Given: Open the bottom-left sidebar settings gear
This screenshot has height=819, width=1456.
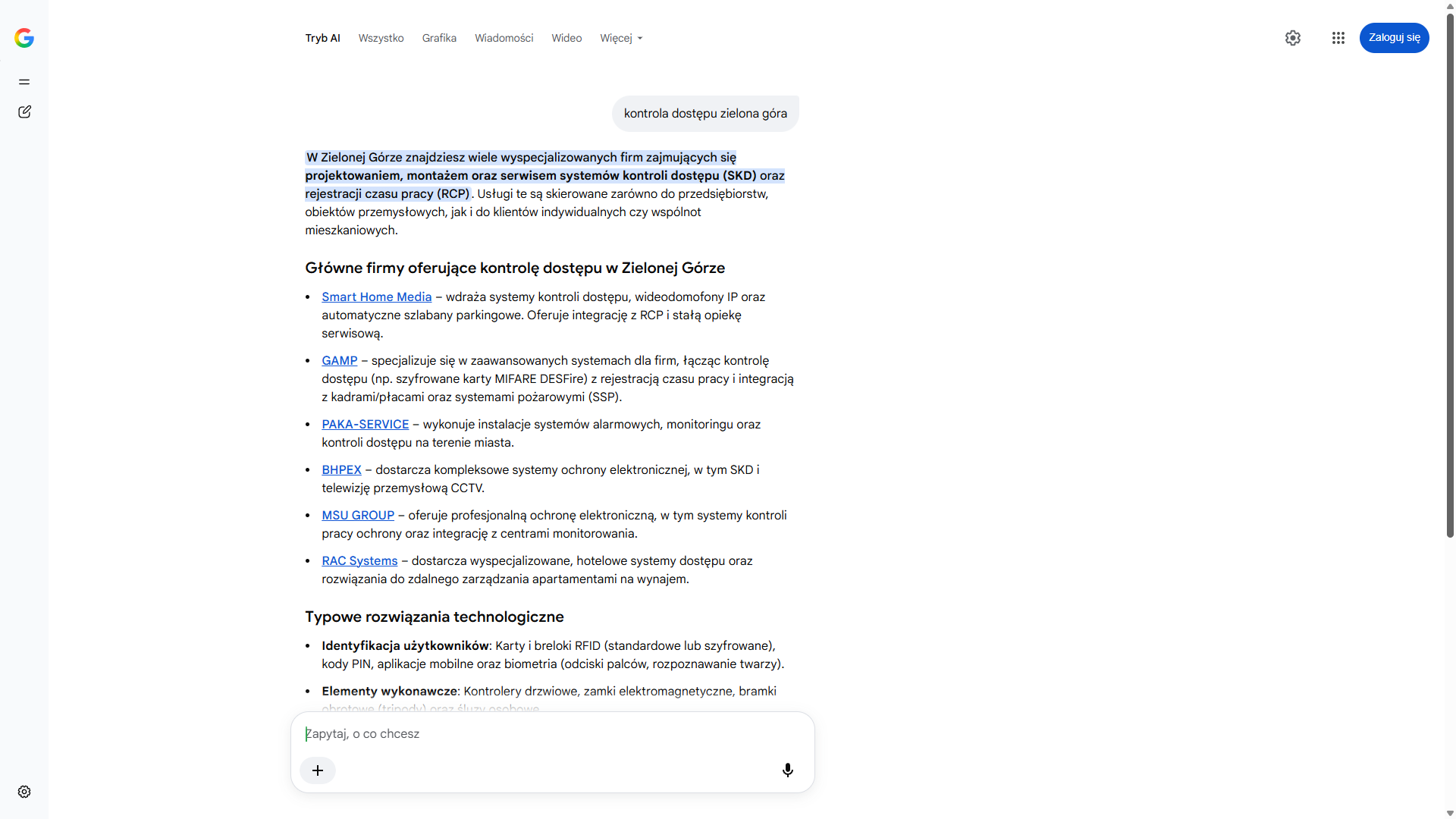Looking at the screenshot, I should pos(24,792).
